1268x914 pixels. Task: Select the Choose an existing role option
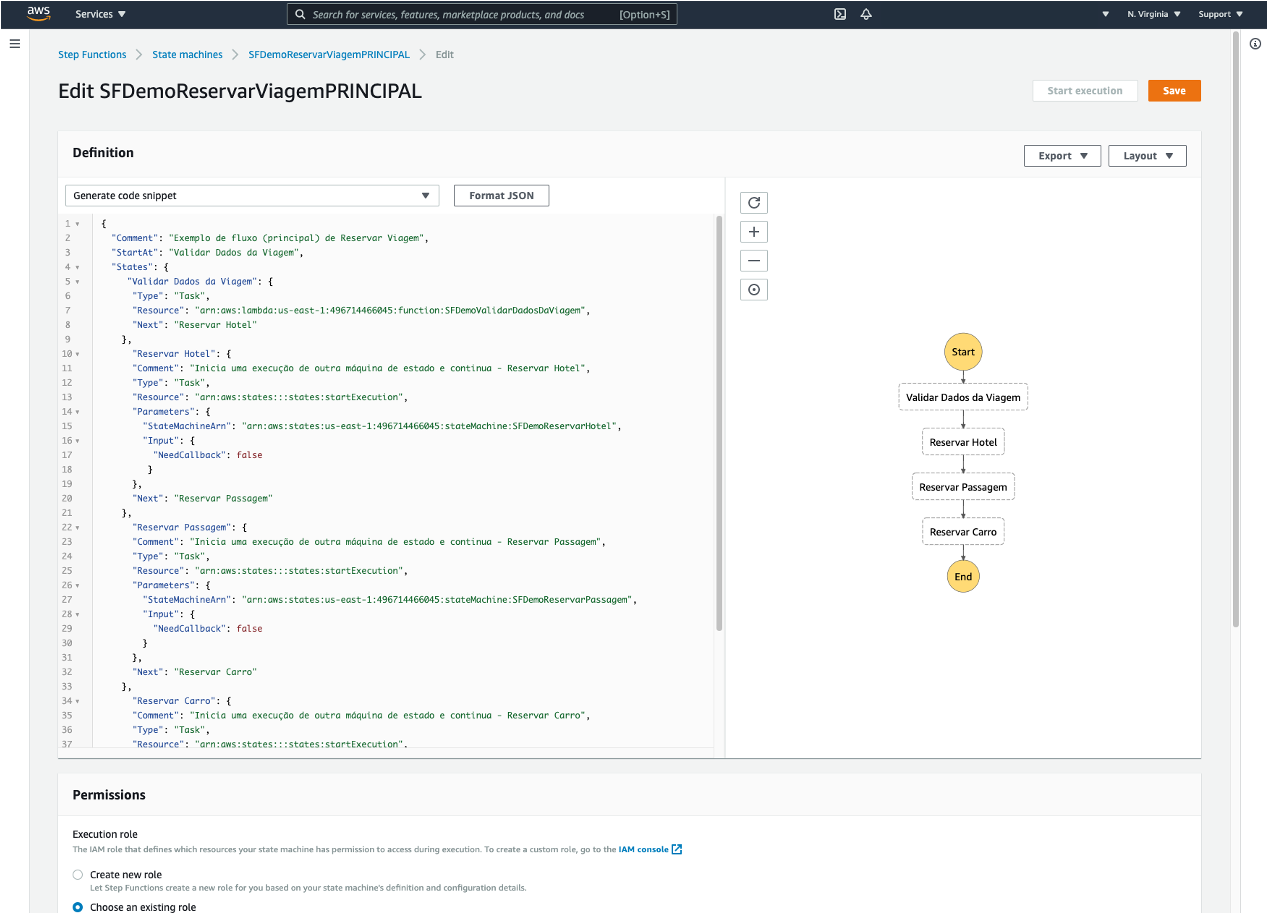(78, 907)
